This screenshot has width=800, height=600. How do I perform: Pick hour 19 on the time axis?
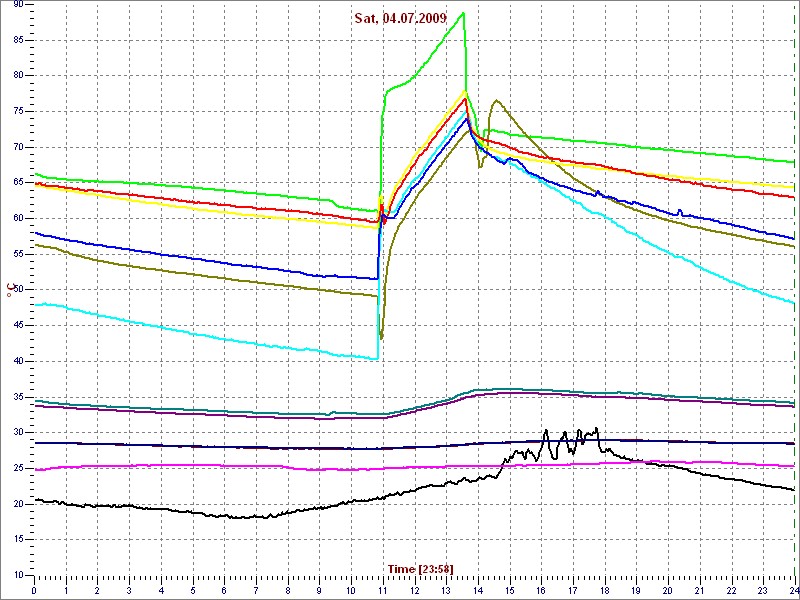(x=636, y=591)
